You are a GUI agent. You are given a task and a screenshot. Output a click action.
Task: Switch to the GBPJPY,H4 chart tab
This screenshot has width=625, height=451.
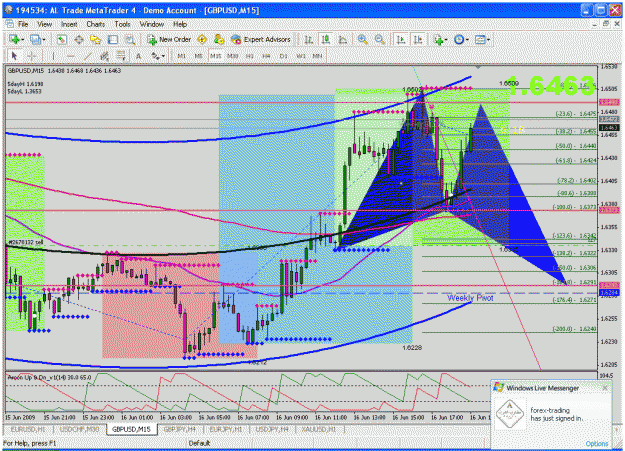(180, 429)
